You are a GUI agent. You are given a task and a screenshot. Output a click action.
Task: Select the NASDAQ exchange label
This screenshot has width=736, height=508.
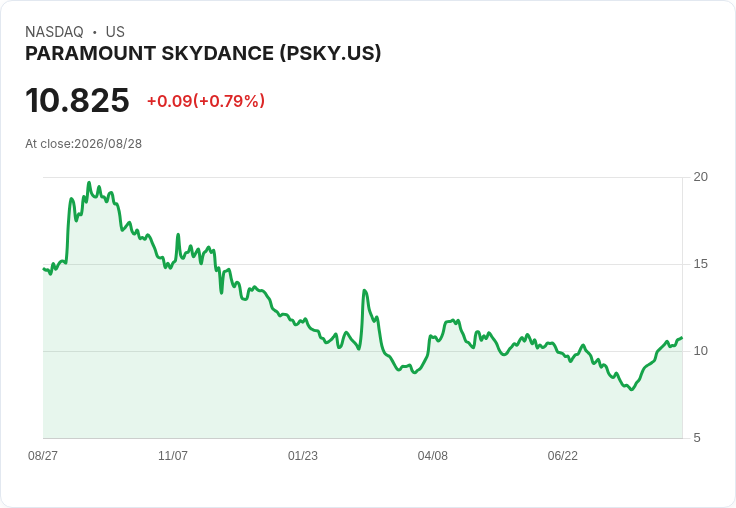coord(54,32)
